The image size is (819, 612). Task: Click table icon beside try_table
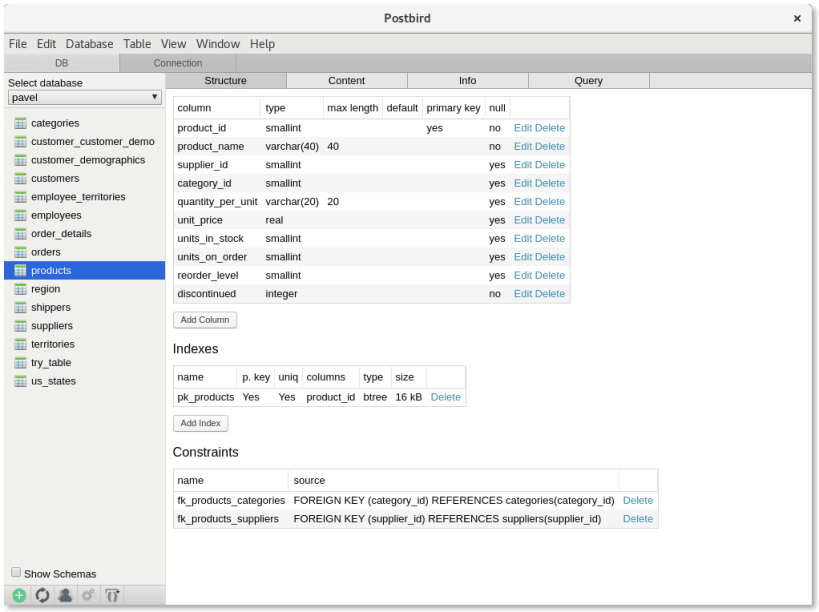[20, 363]
